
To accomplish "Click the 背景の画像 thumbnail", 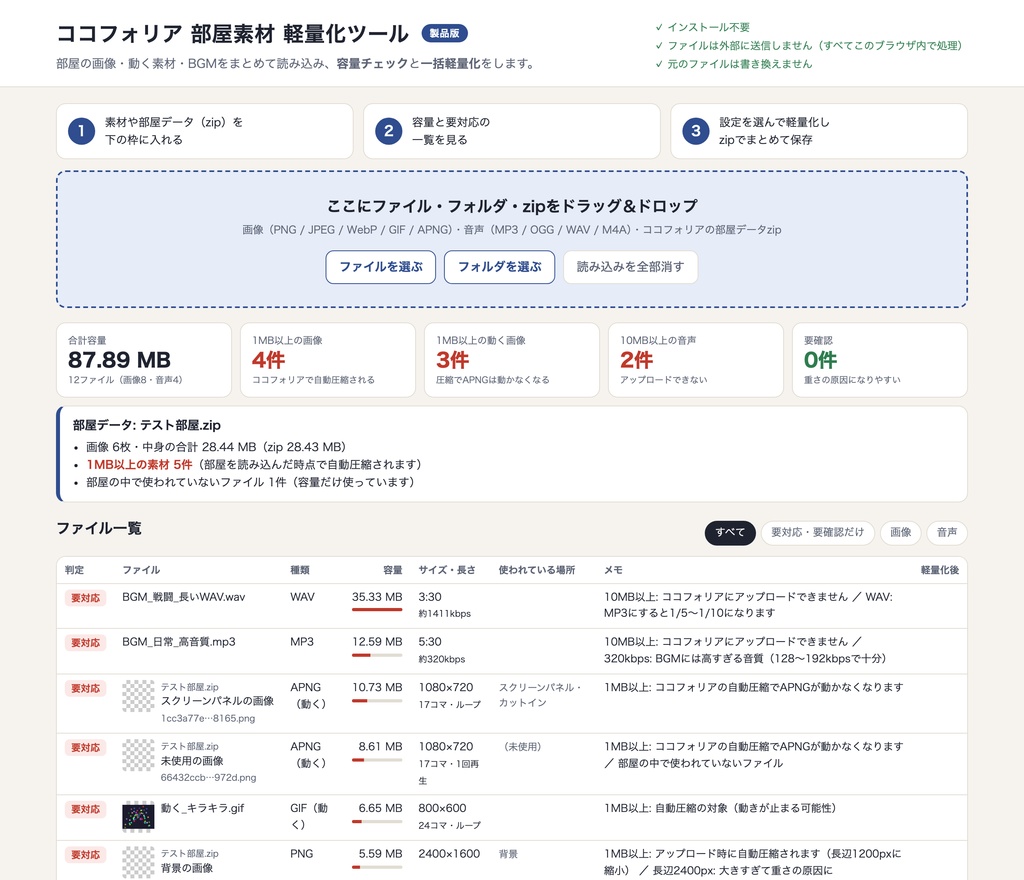I will click(x=138, y=862).
